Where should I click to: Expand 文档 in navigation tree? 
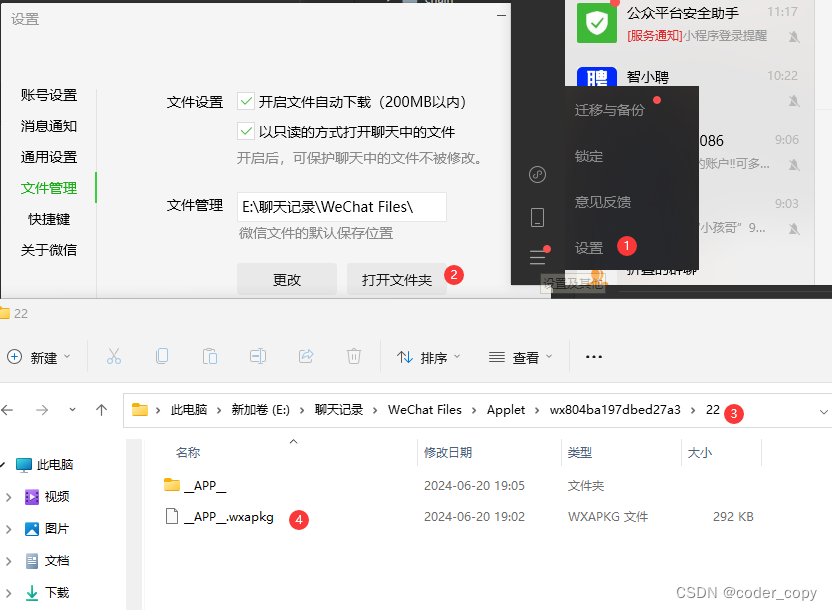8,561
